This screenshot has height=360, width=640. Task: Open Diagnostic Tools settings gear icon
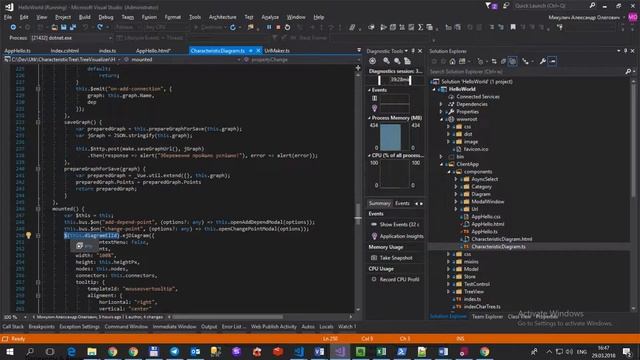[372, 61]
